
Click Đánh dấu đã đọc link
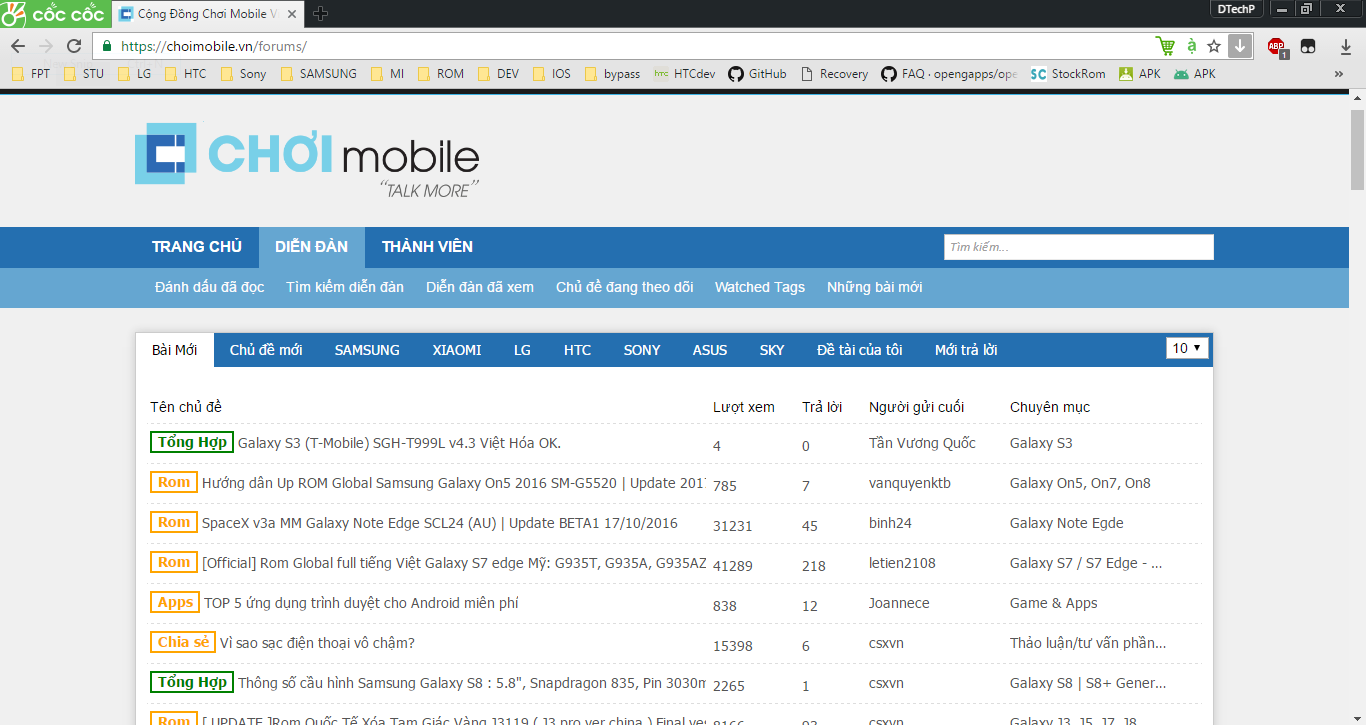click(x=210, y=287)
